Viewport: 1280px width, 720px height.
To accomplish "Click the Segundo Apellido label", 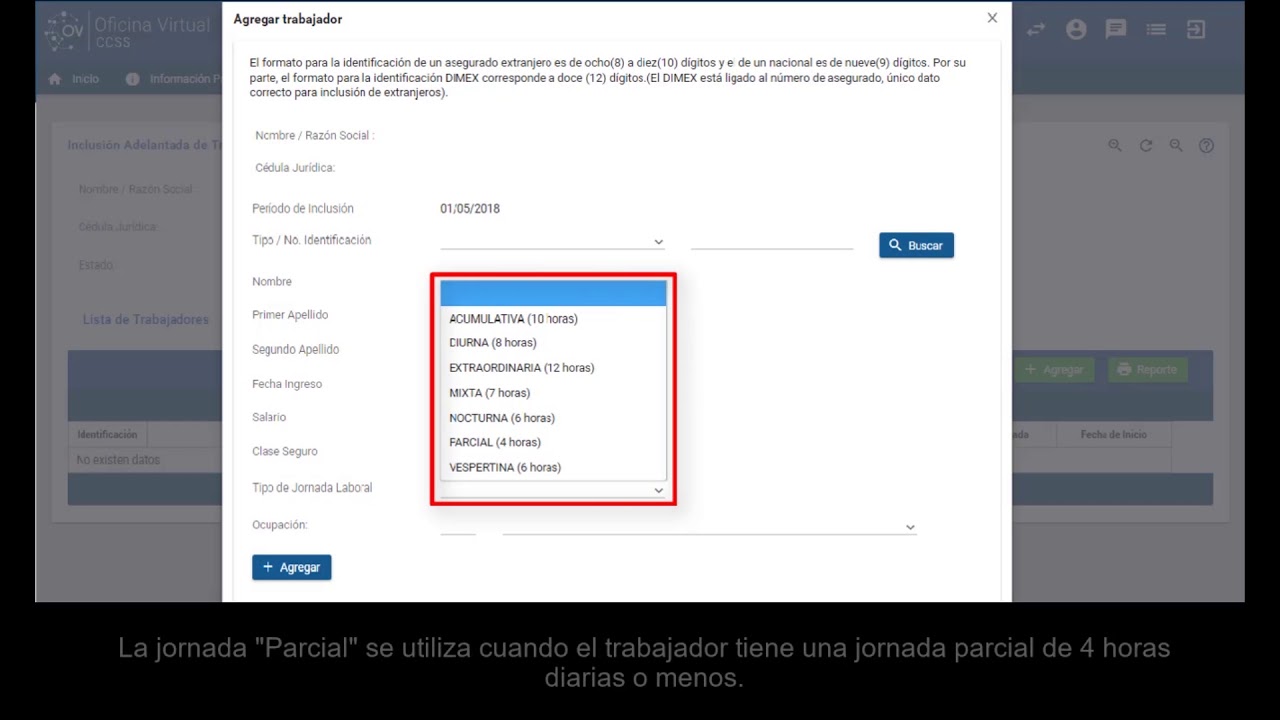I will tap(296, 350).
